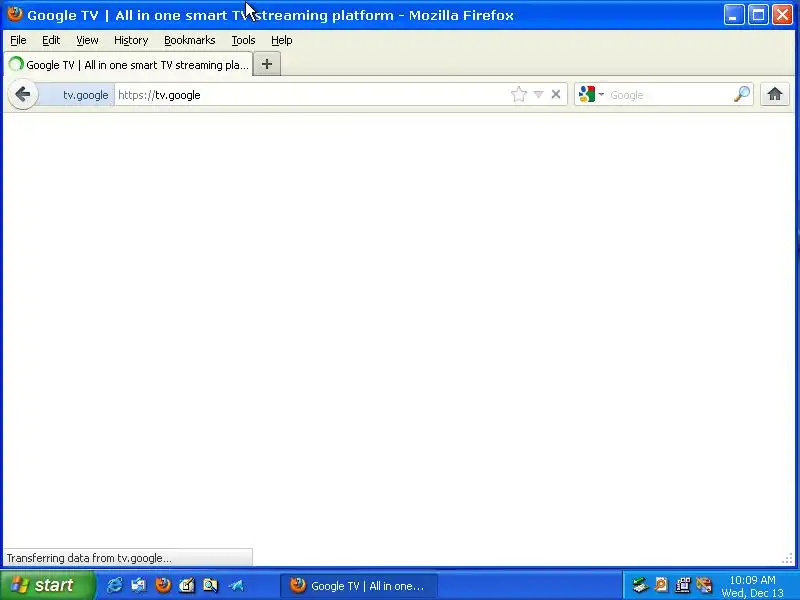
Task: Click the first system tray network icon
Action: pyautogui.click(x=639, y=585)
